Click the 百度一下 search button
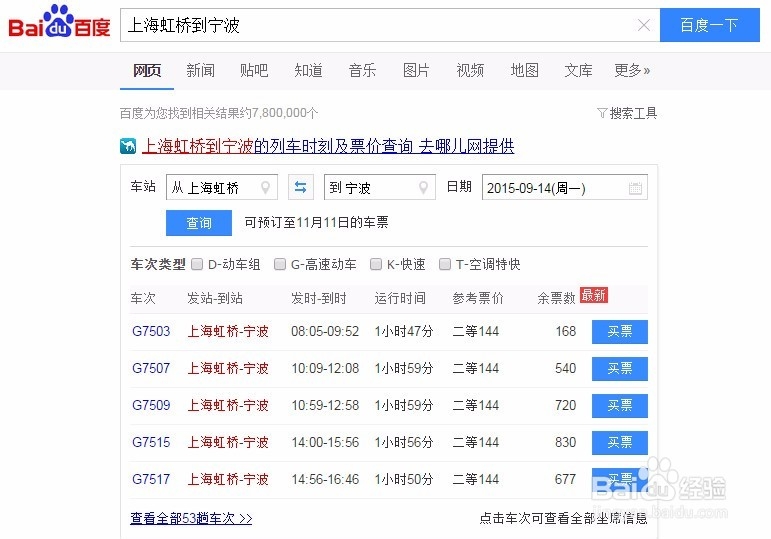The height and width of the screenshot is (539, 771). pos(710,25)
